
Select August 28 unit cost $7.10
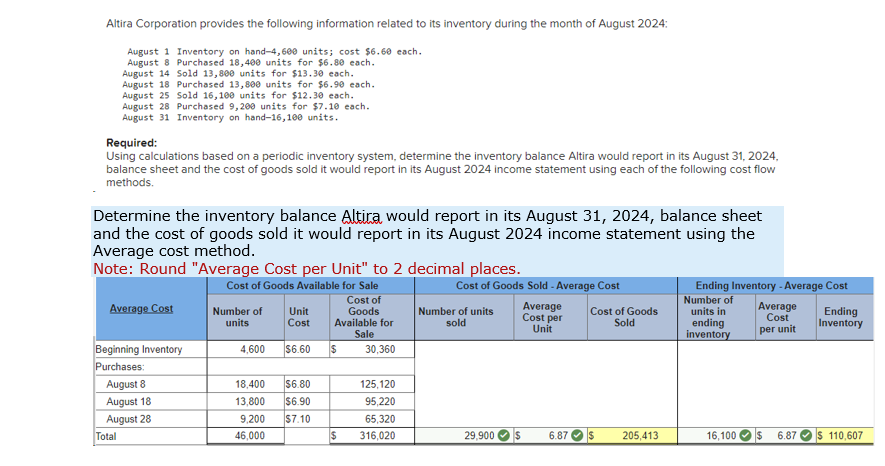[306, 419]
